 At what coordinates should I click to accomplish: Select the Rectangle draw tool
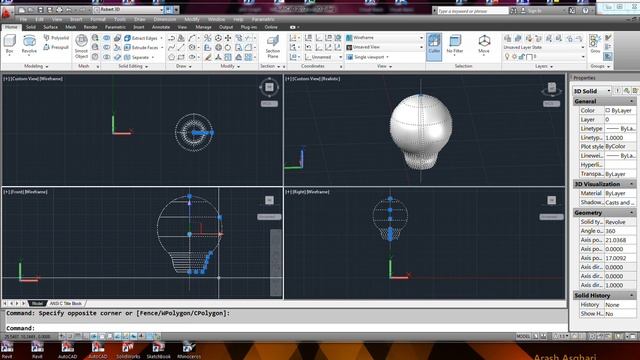click(181, 58)
